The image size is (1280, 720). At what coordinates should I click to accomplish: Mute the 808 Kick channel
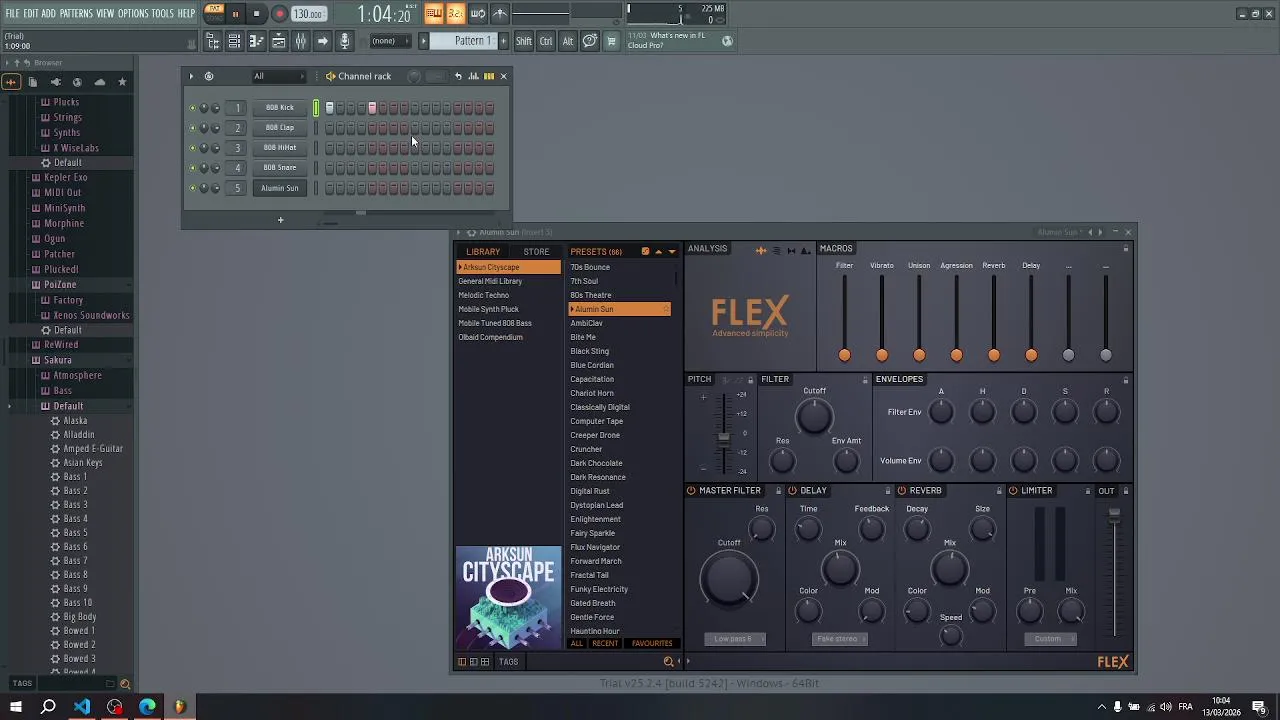192,108
